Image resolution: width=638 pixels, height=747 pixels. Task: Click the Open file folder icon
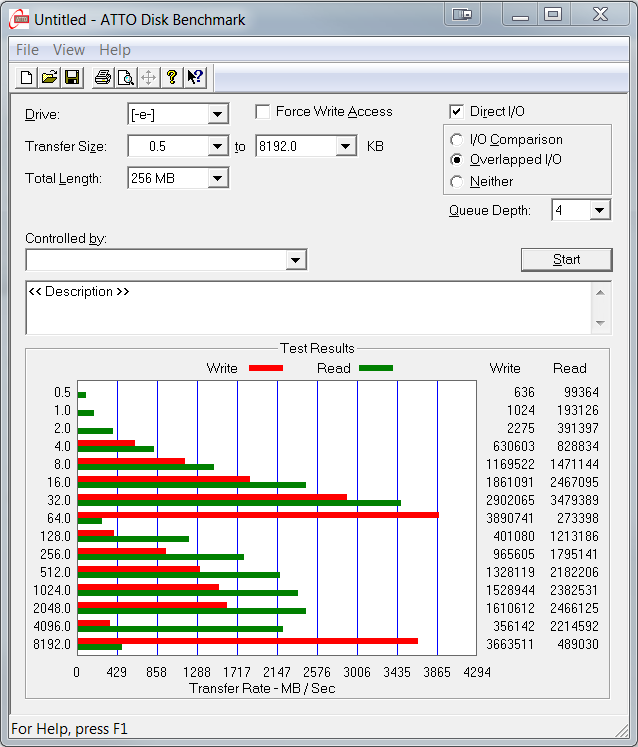tap(49, 77)
